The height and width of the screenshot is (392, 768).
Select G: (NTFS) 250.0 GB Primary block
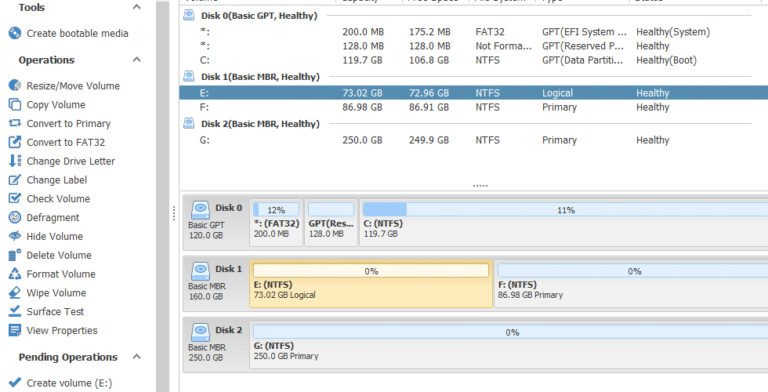pos(509,345)
